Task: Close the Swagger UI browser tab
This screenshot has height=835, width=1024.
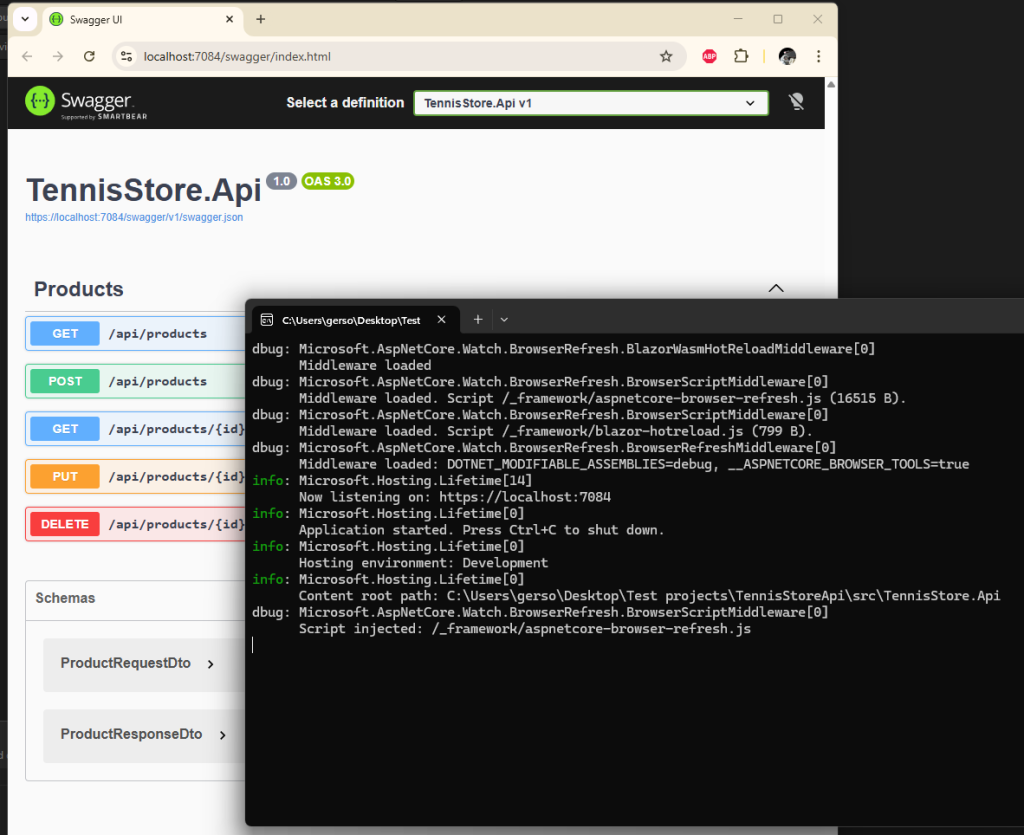Action: [x=229, y=20]
